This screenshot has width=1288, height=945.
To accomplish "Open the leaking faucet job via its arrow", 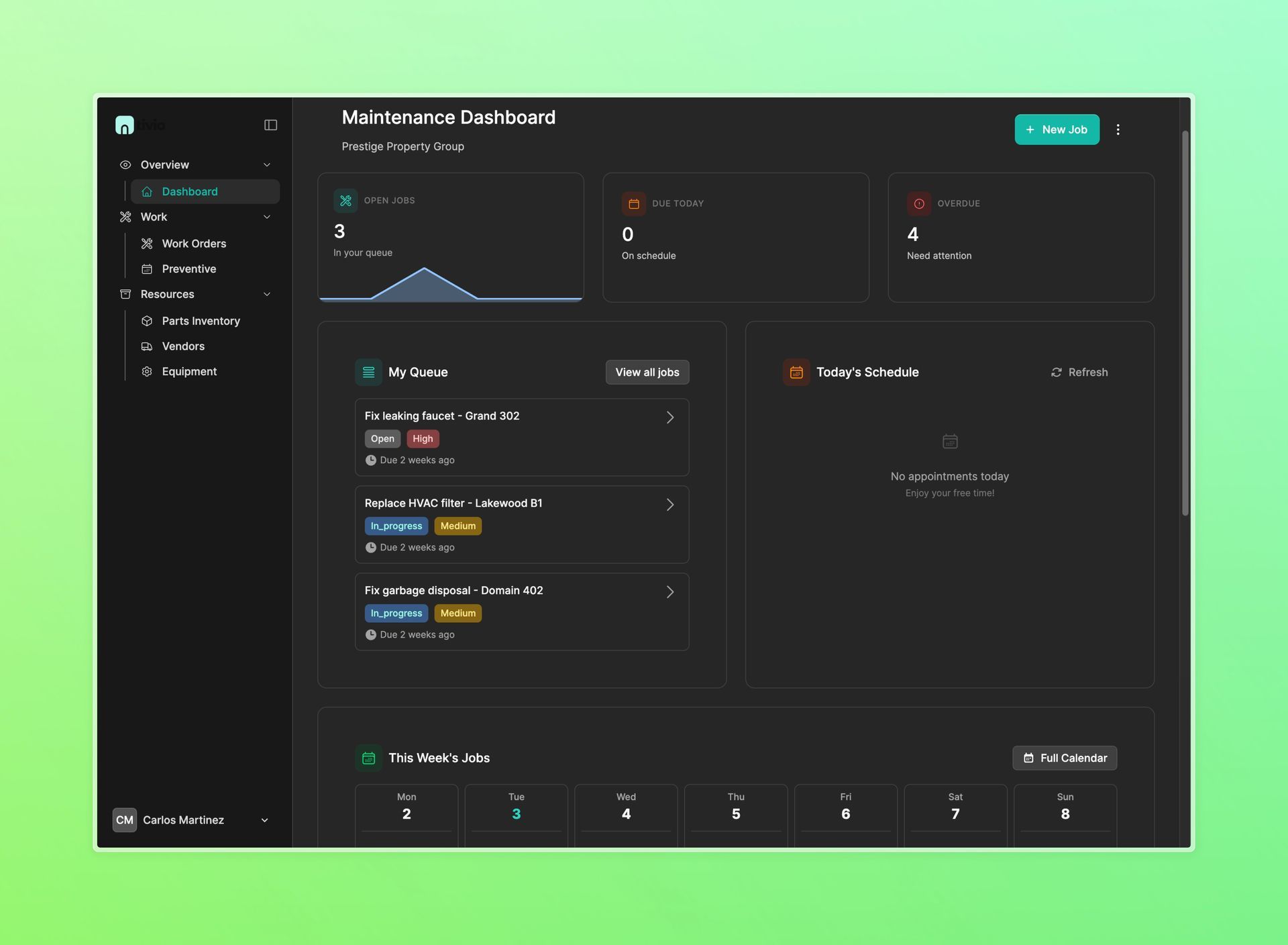I will (x=670, y=417).
